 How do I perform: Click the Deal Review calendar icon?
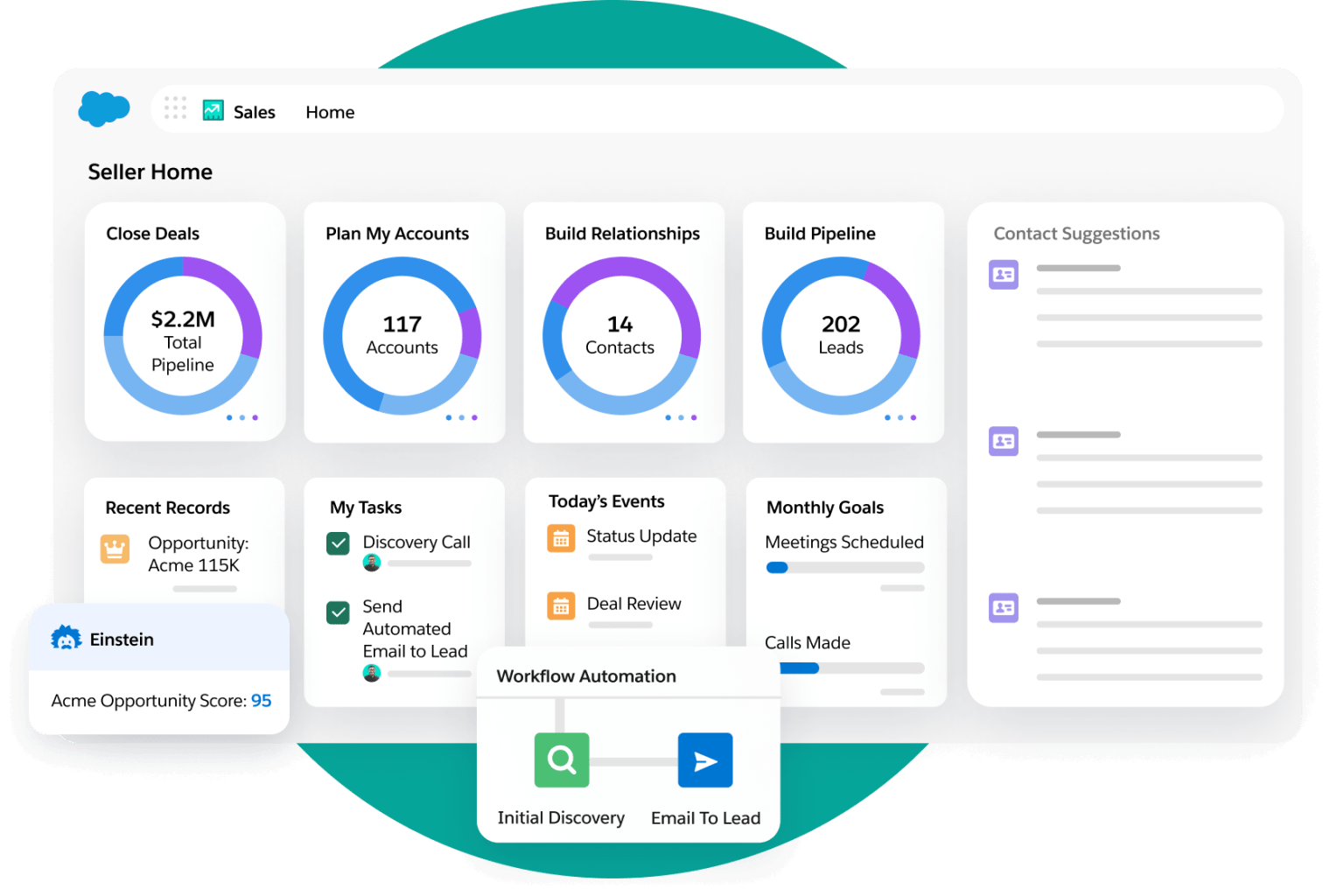(562, 605)
